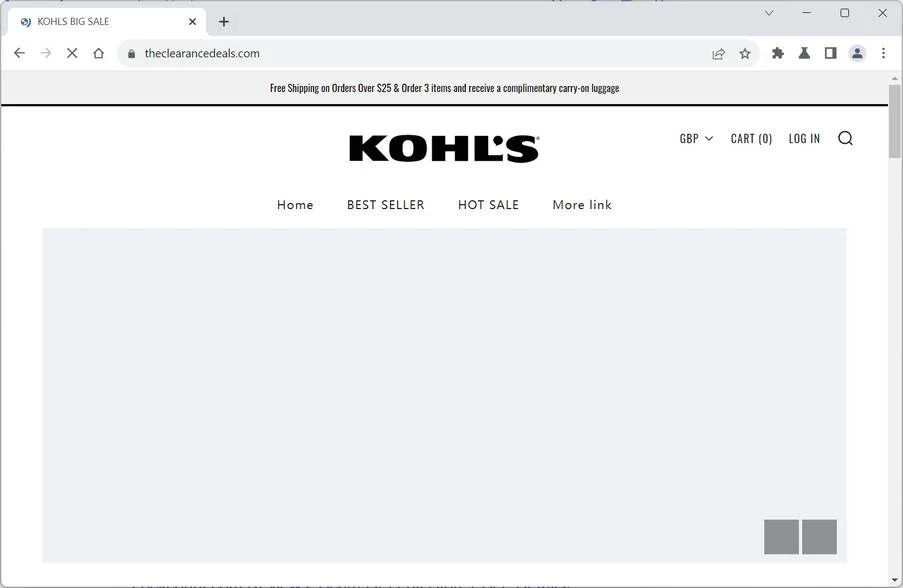Minimize the browser window

tap(807, 13)
